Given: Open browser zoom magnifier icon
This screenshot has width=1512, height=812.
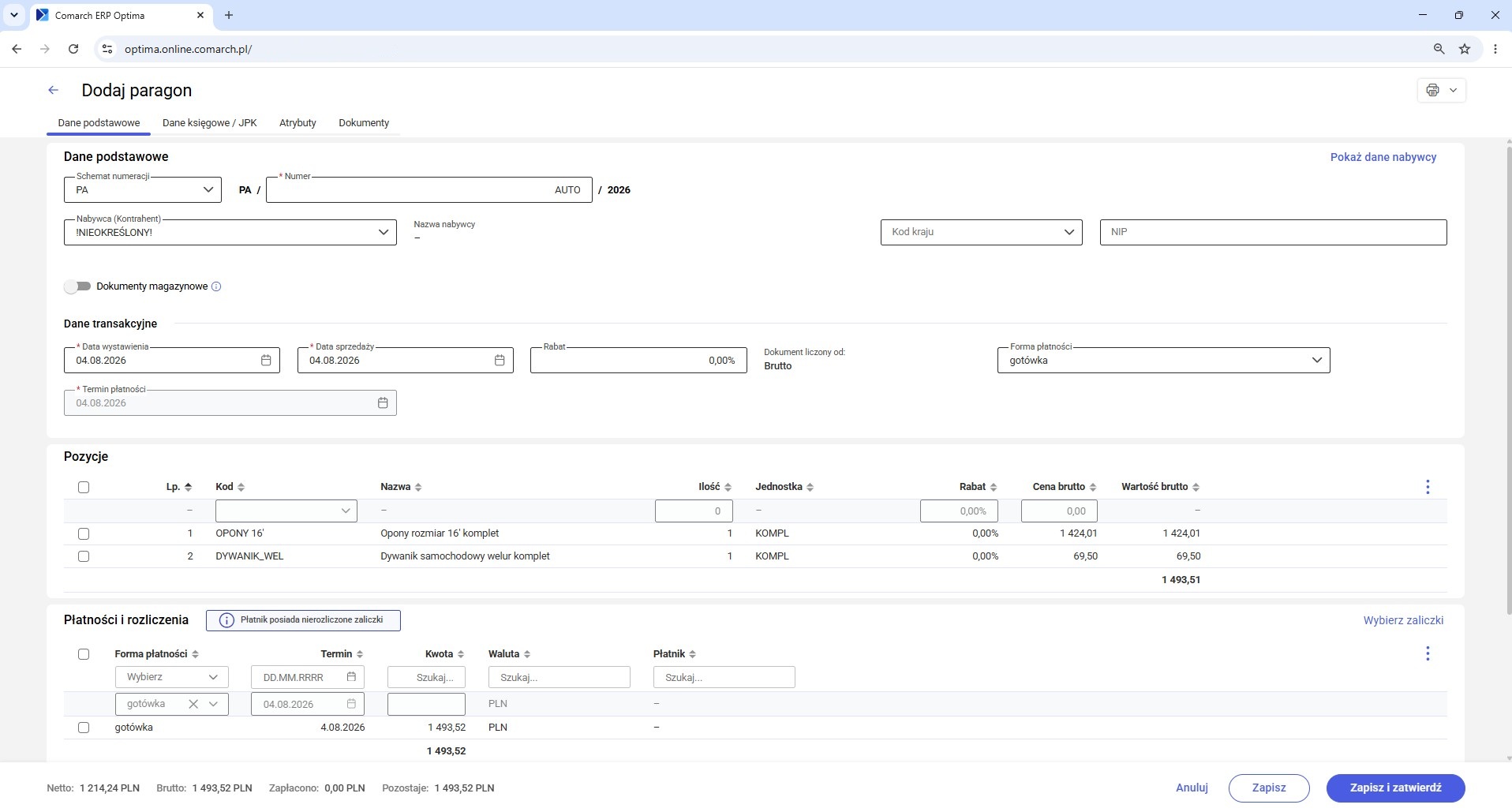Looking at the screenshot, I should [x=1439, y=49].
